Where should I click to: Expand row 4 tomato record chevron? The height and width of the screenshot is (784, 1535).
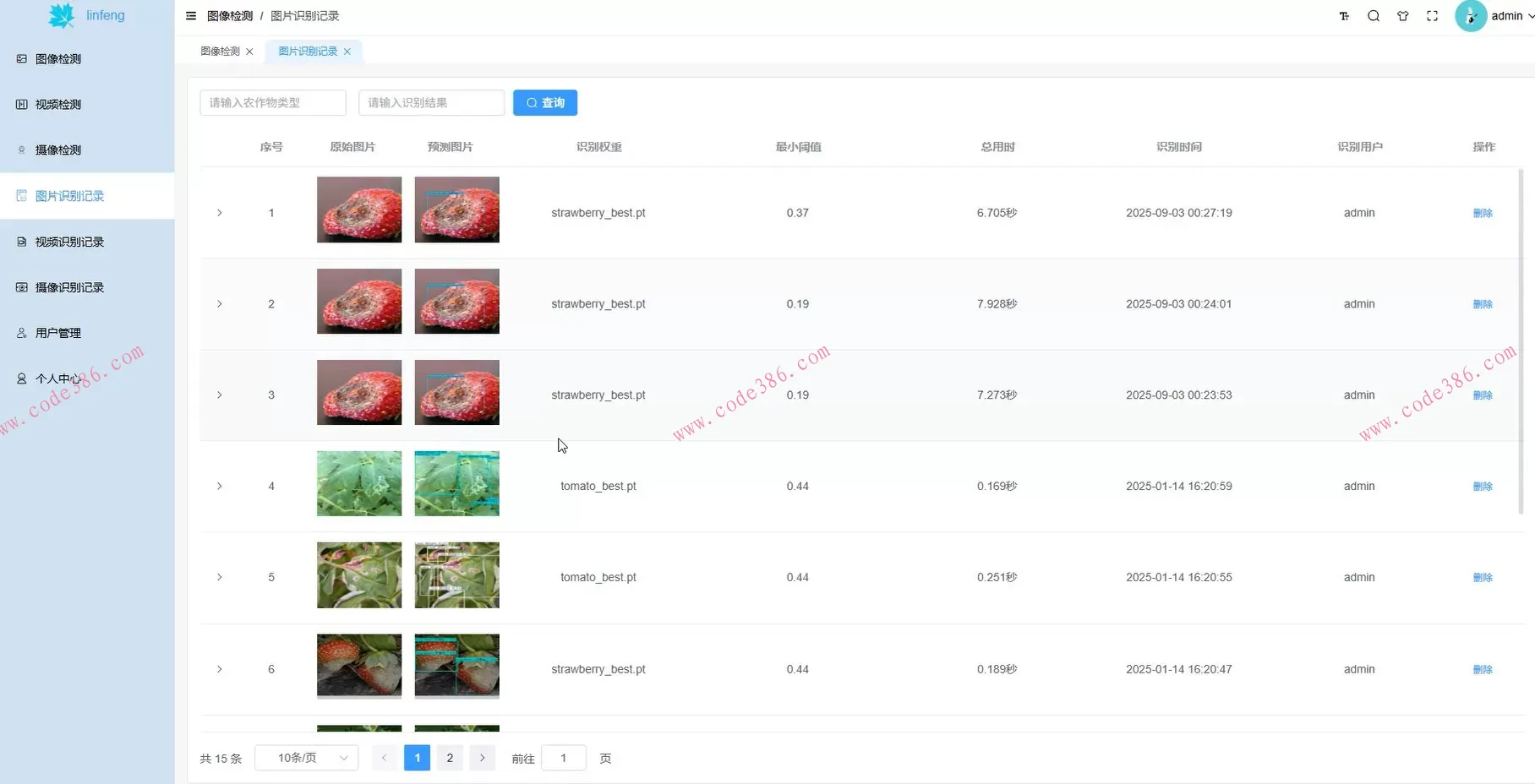(220, 487)
